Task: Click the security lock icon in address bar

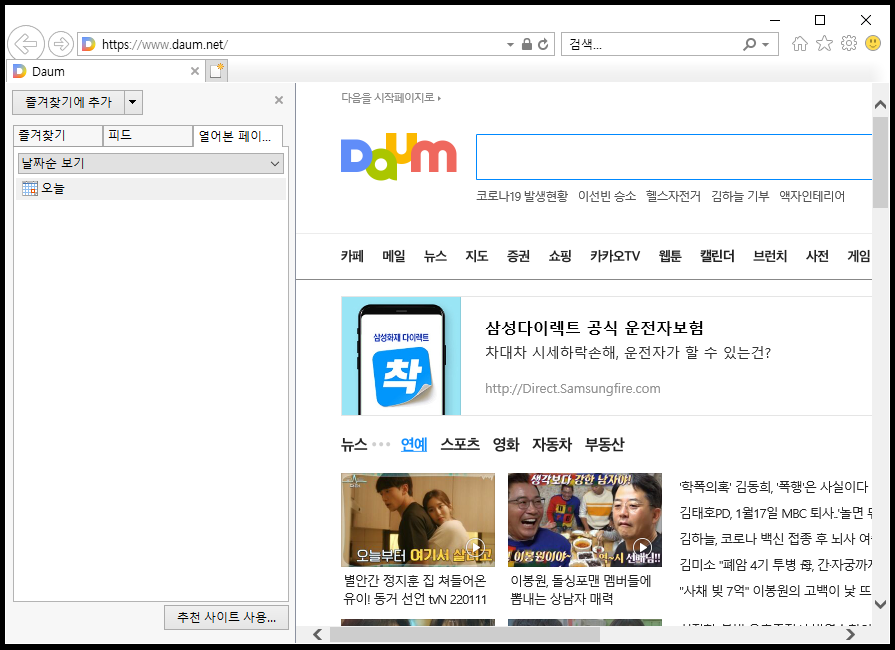Action: 527,44
